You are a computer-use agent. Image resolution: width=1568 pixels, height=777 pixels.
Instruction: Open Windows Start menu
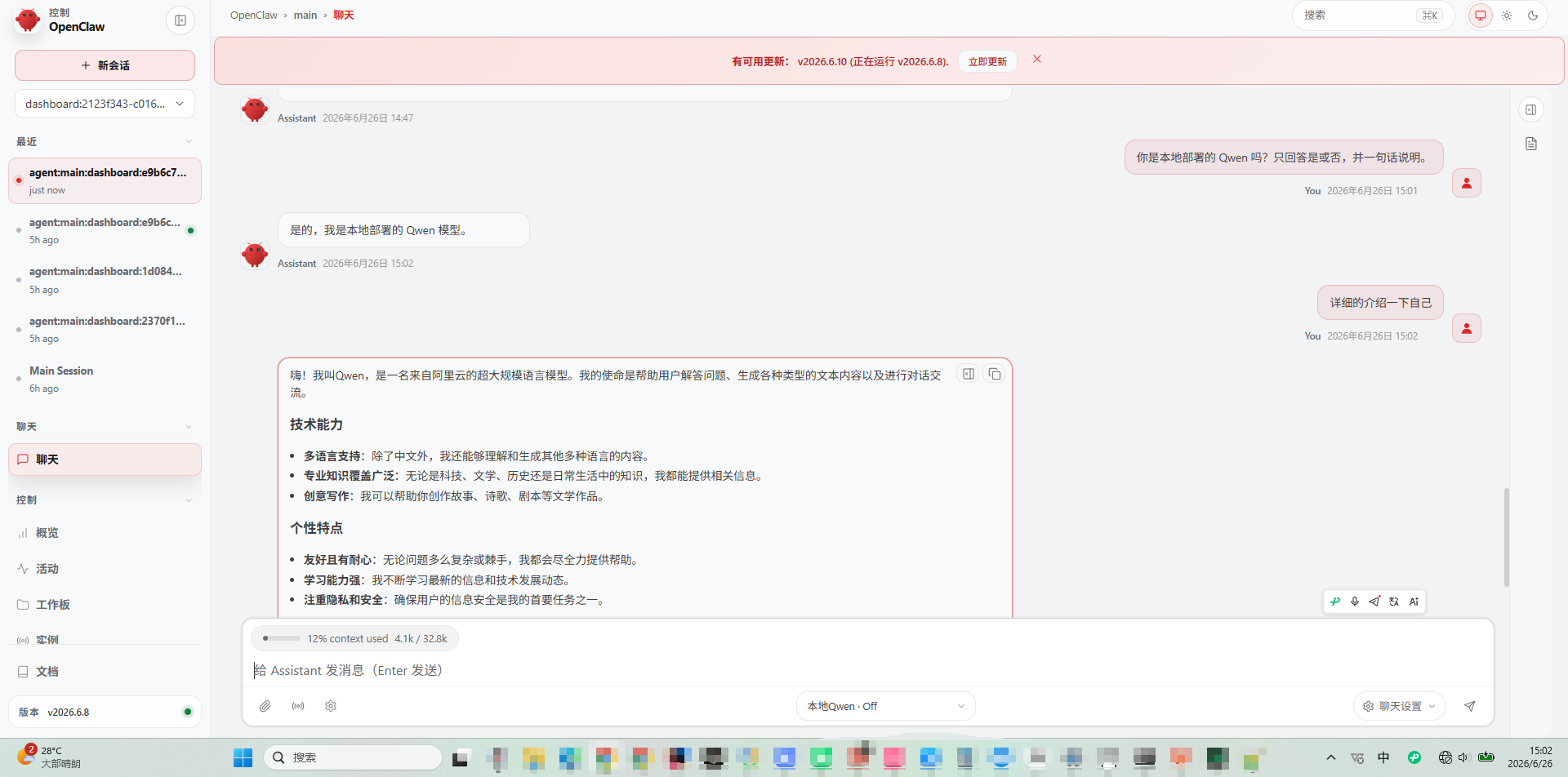(243, 757)
